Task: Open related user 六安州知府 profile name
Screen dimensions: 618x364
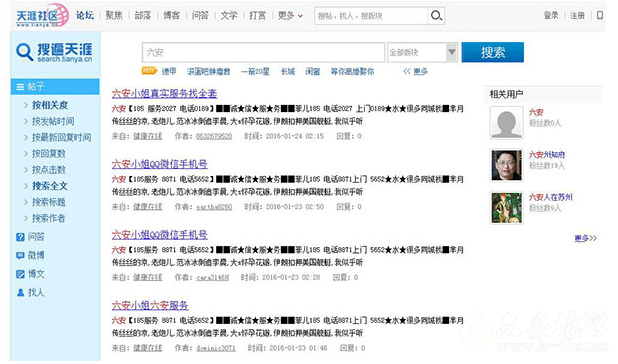Action: pos(547,155)
